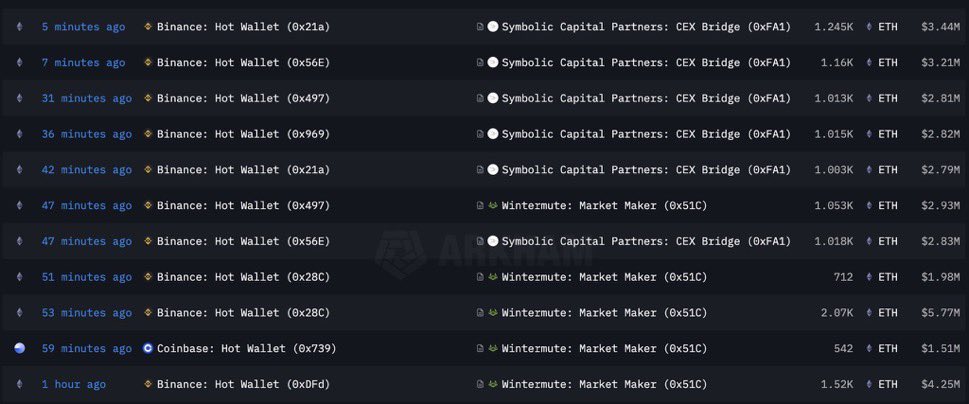This screenshot has height=404, width=969.
Task: Click the ETH token label in the $1.51M row
Action: point(888,349)
